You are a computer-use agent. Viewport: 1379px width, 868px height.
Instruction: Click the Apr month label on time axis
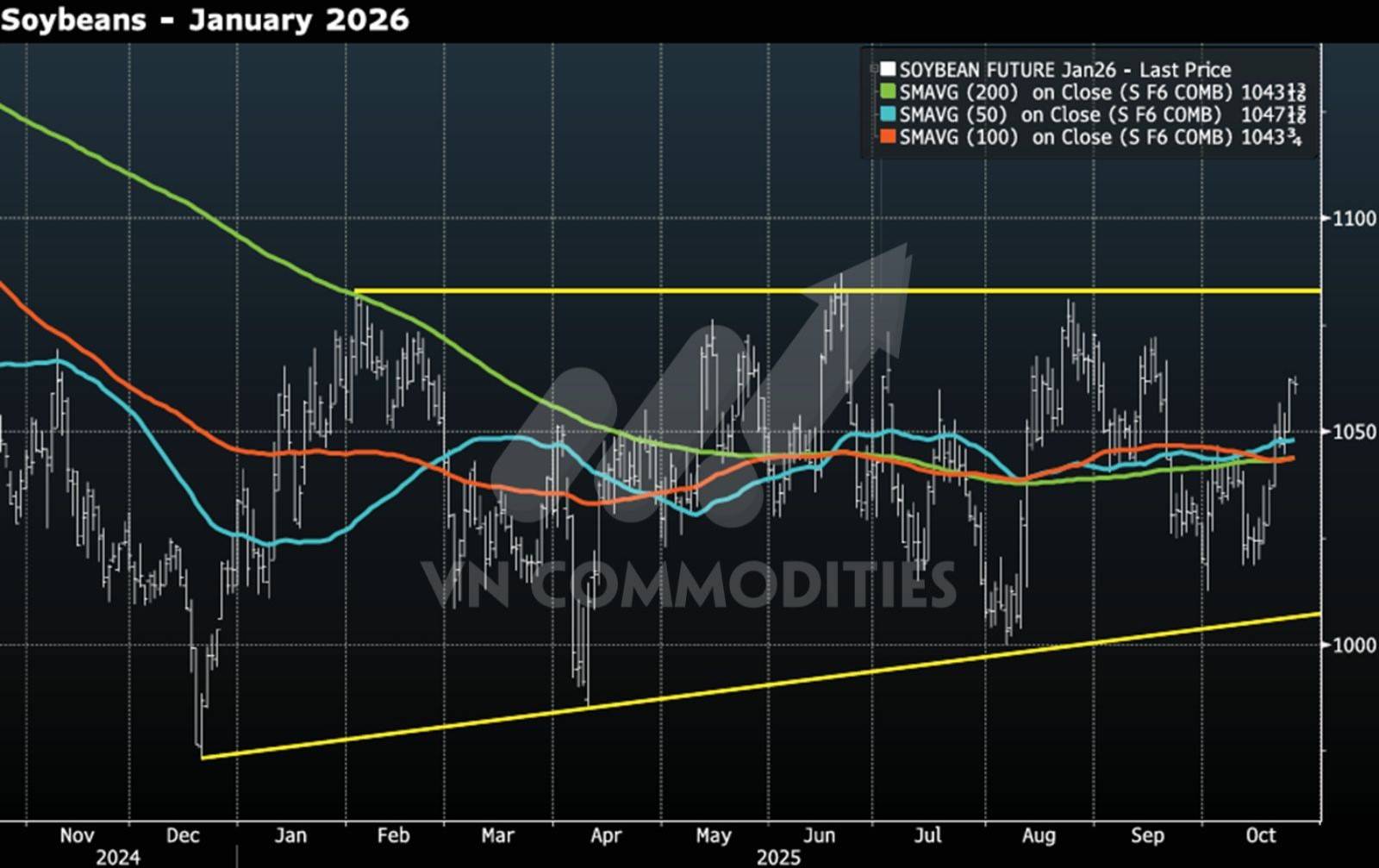click(x=606, y=835)
